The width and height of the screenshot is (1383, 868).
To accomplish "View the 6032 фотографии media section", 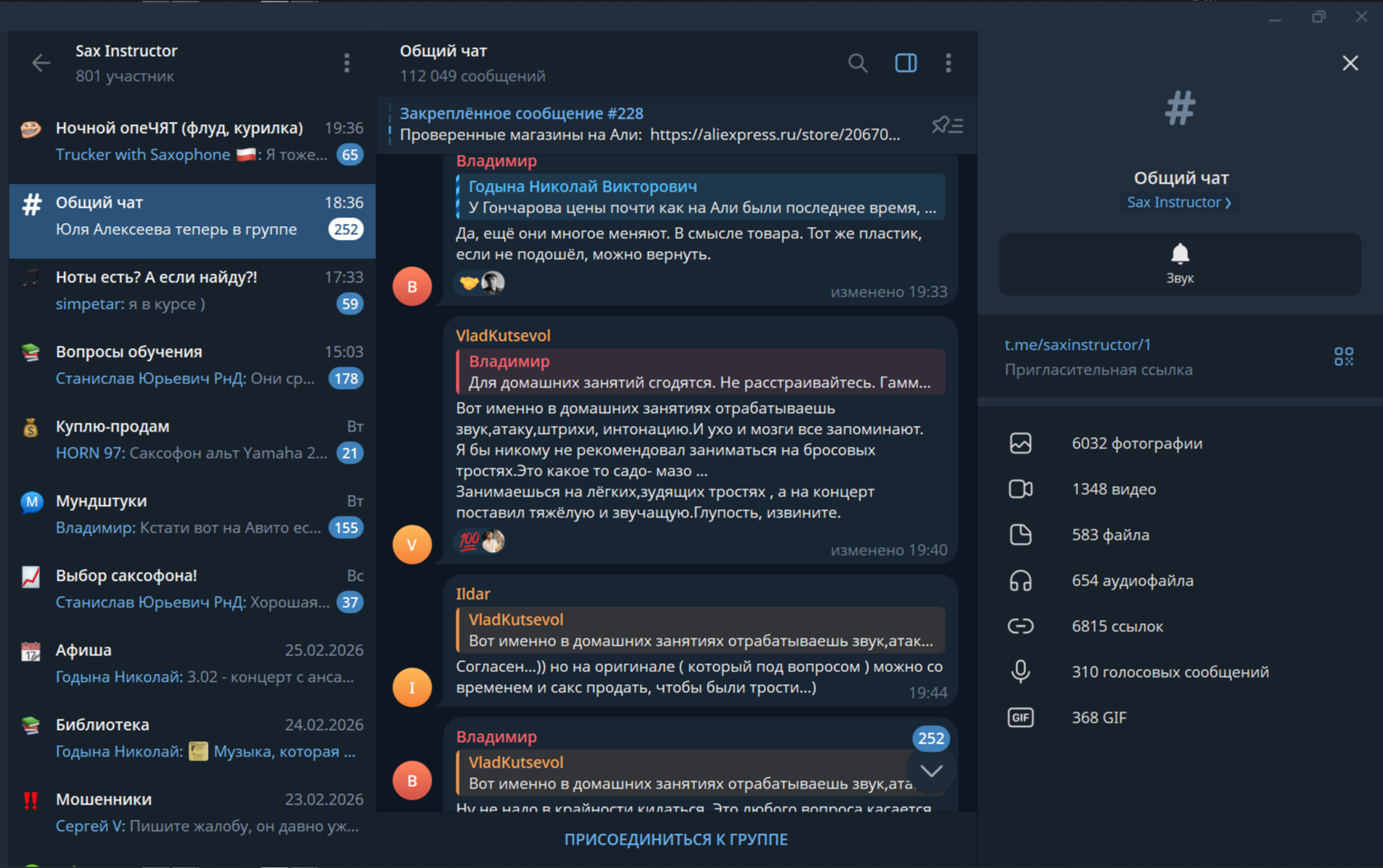I will [1136, 444].
